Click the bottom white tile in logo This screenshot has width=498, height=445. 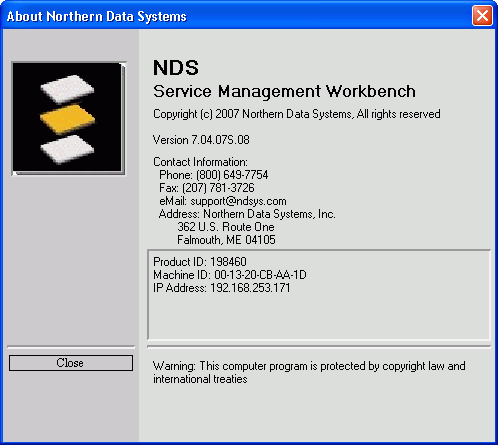(x=67, y=149)
